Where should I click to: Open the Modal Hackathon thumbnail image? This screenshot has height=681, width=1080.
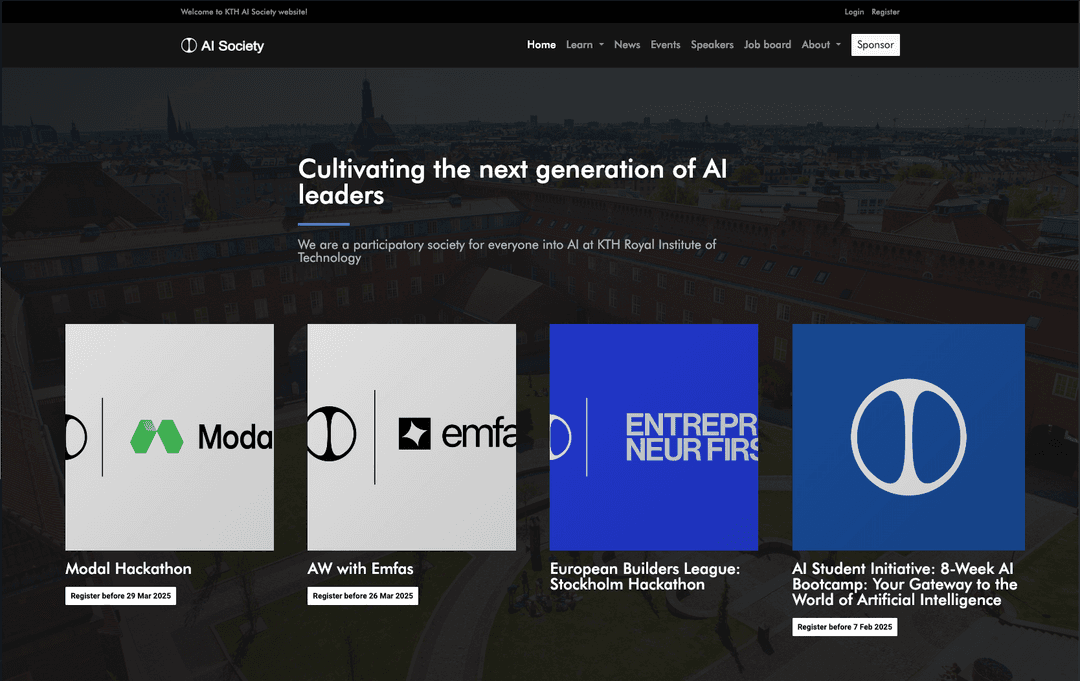pyautogui.click(x=169, y=437)
